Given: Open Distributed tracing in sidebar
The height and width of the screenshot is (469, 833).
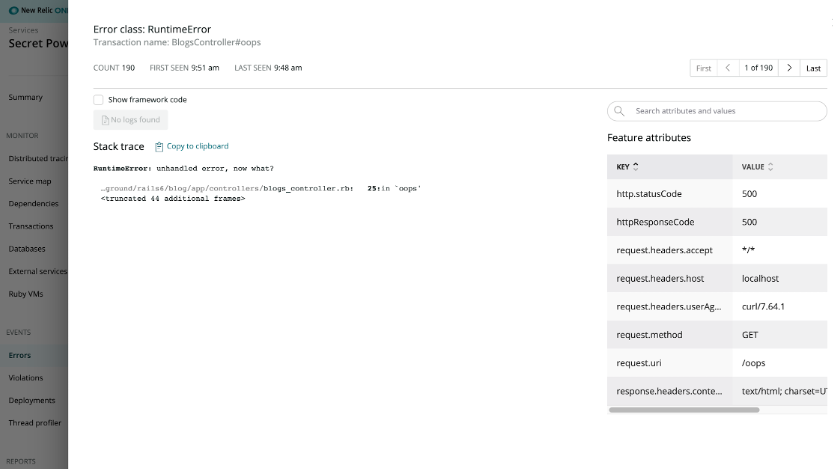Looking at the screenshot, I should (38, 158).
